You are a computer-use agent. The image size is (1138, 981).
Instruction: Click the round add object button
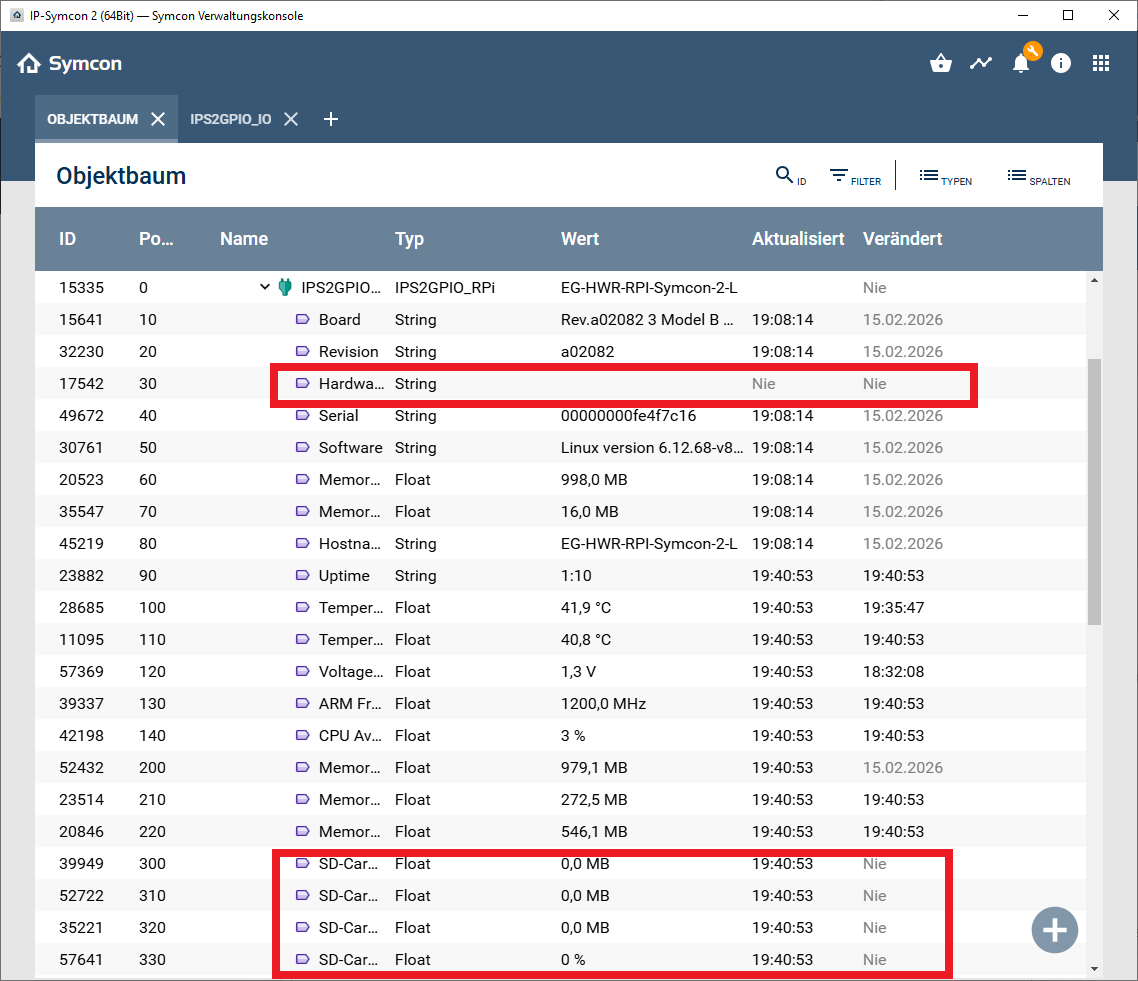pos(1055,930)
